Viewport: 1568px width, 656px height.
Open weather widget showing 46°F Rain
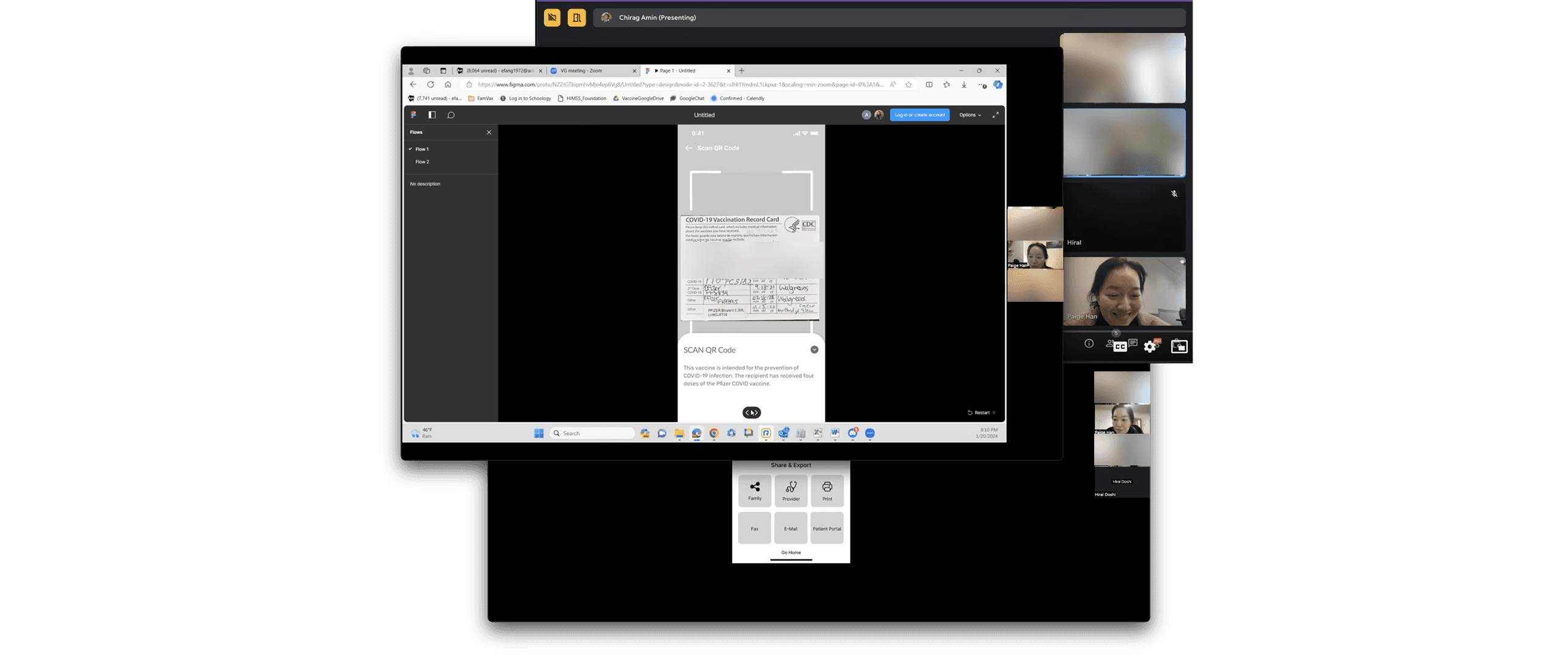[x=421, y=433]
